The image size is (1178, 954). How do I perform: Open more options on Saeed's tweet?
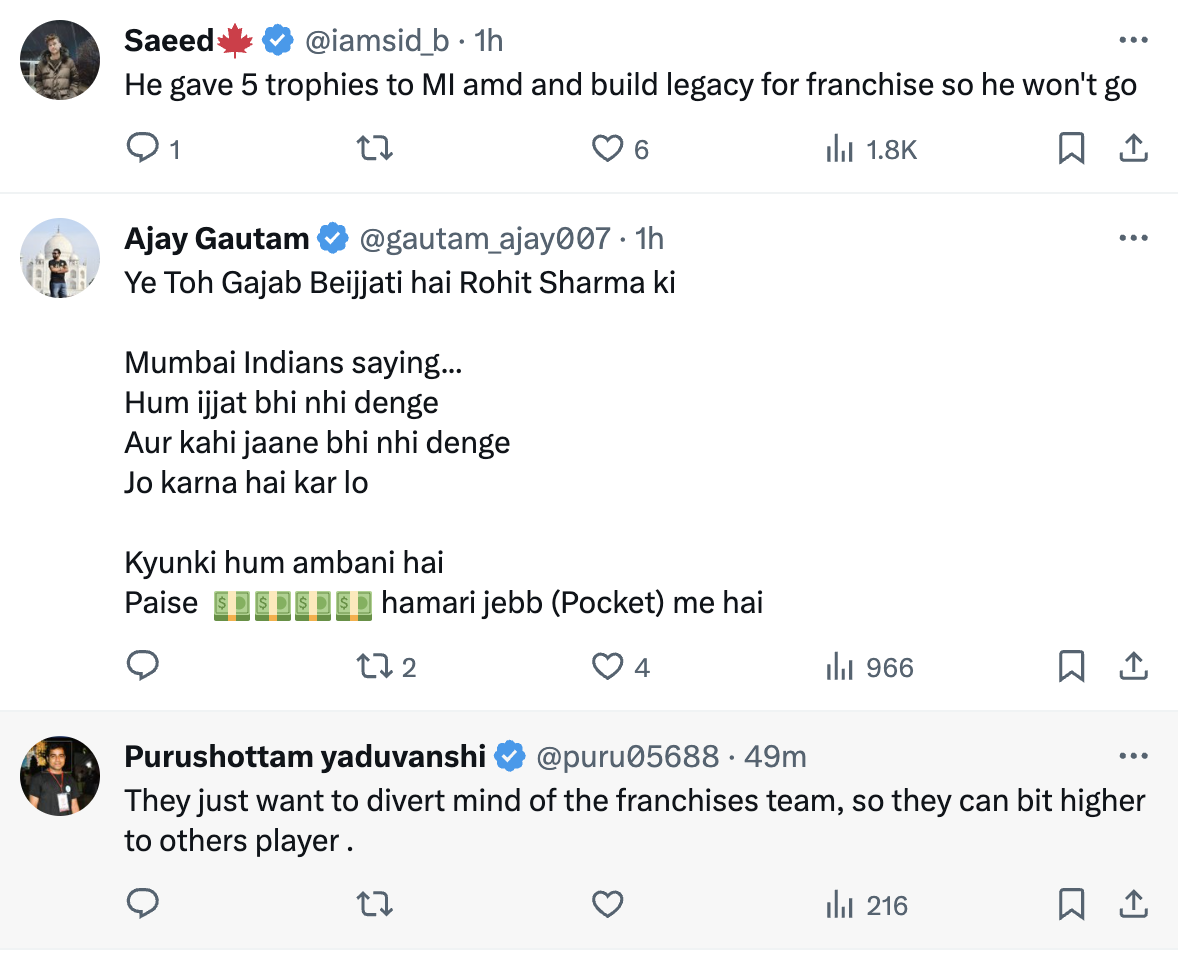(1132, 40)
